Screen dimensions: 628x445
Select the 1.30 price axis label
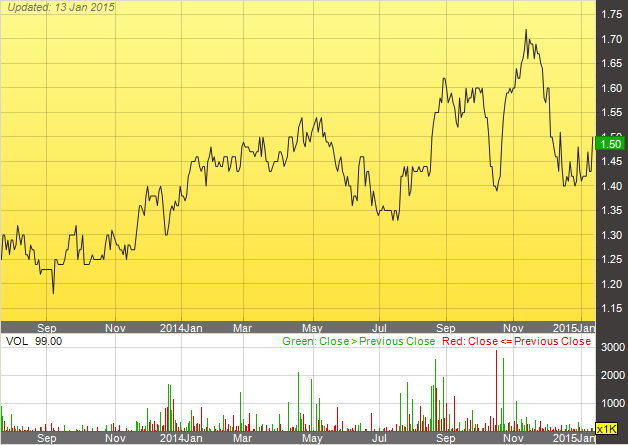(x=612, y=235)
